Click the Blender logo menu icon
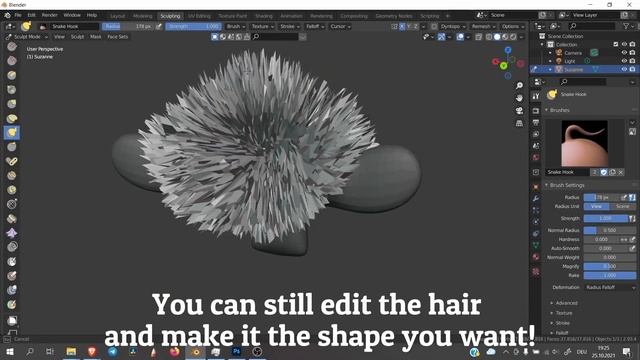640x360 pixels. coord(7,15)
